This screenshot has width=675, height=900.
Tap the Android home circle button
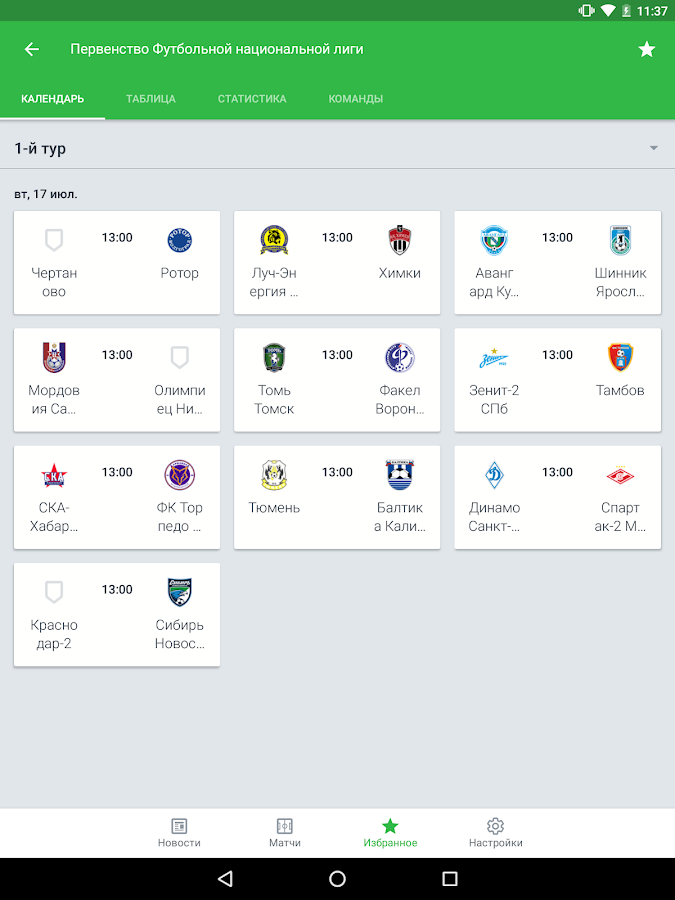pos(338,878)
